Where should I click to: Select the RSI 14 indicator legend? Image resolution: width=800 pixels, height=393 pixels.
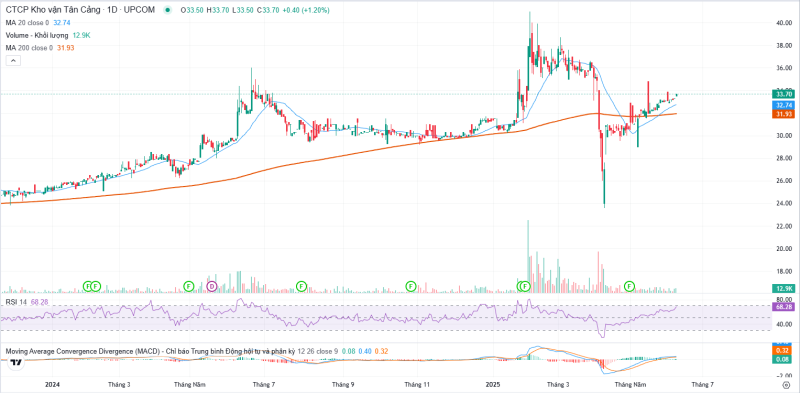(x=17, y=302)
